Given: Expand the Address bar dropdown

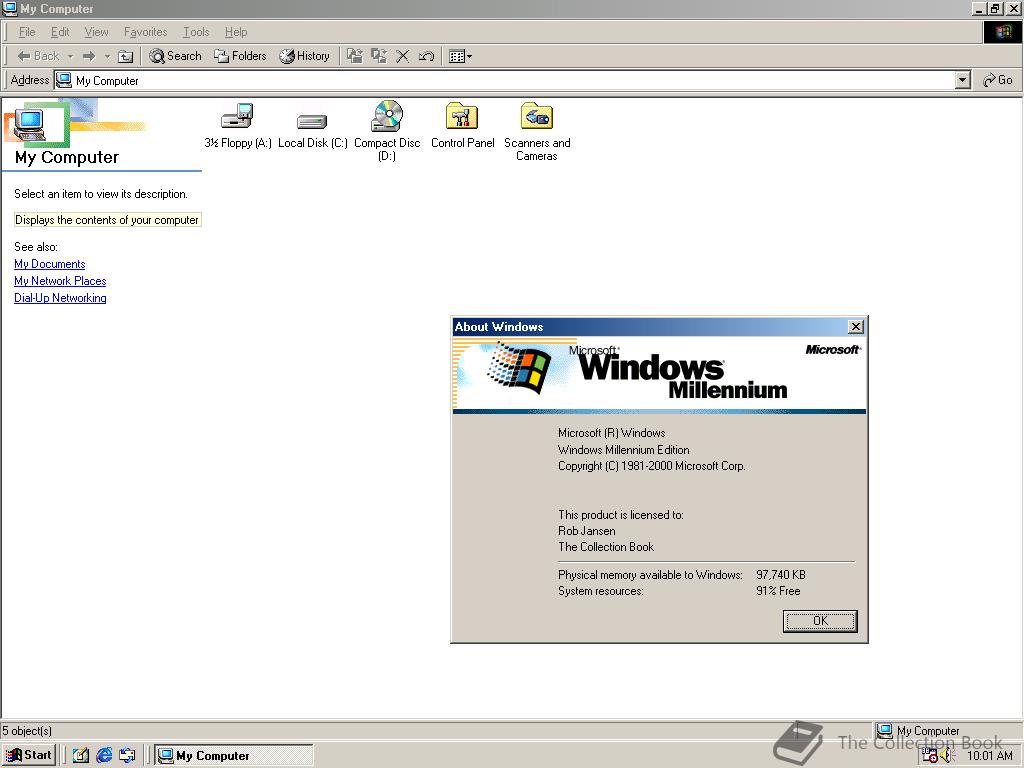Looking at the screenshot, I should [x=962, y=80].
